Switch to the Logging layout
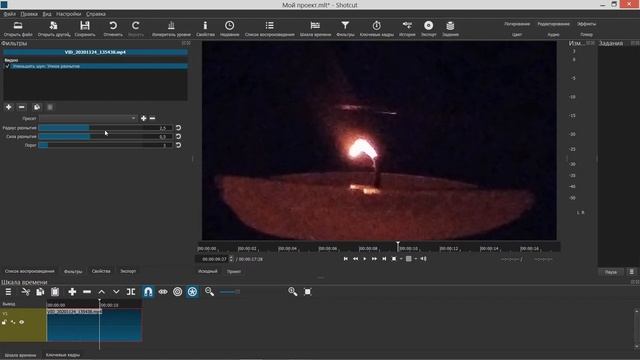The image size is (640, 360). click(517, 24)
